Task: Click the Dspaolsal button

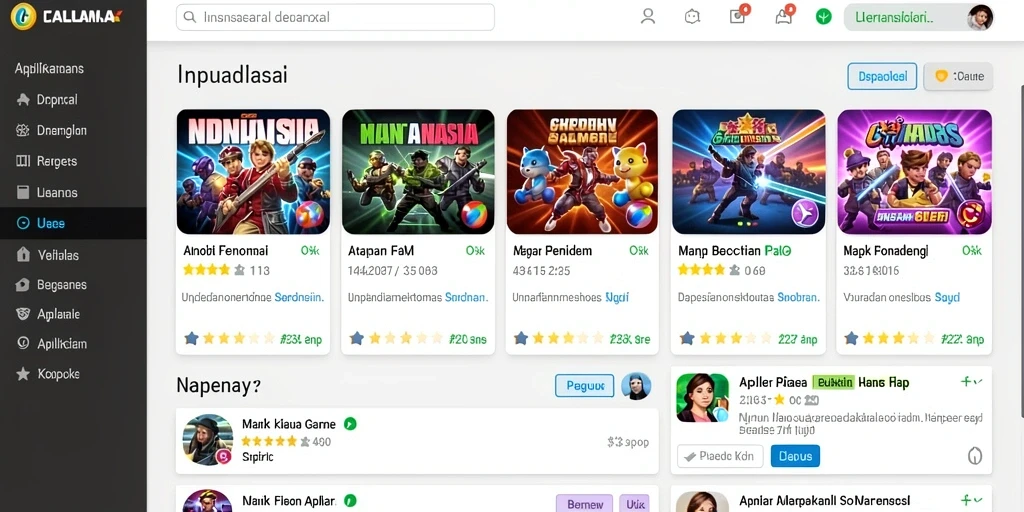Action: (x=882, y=76)
